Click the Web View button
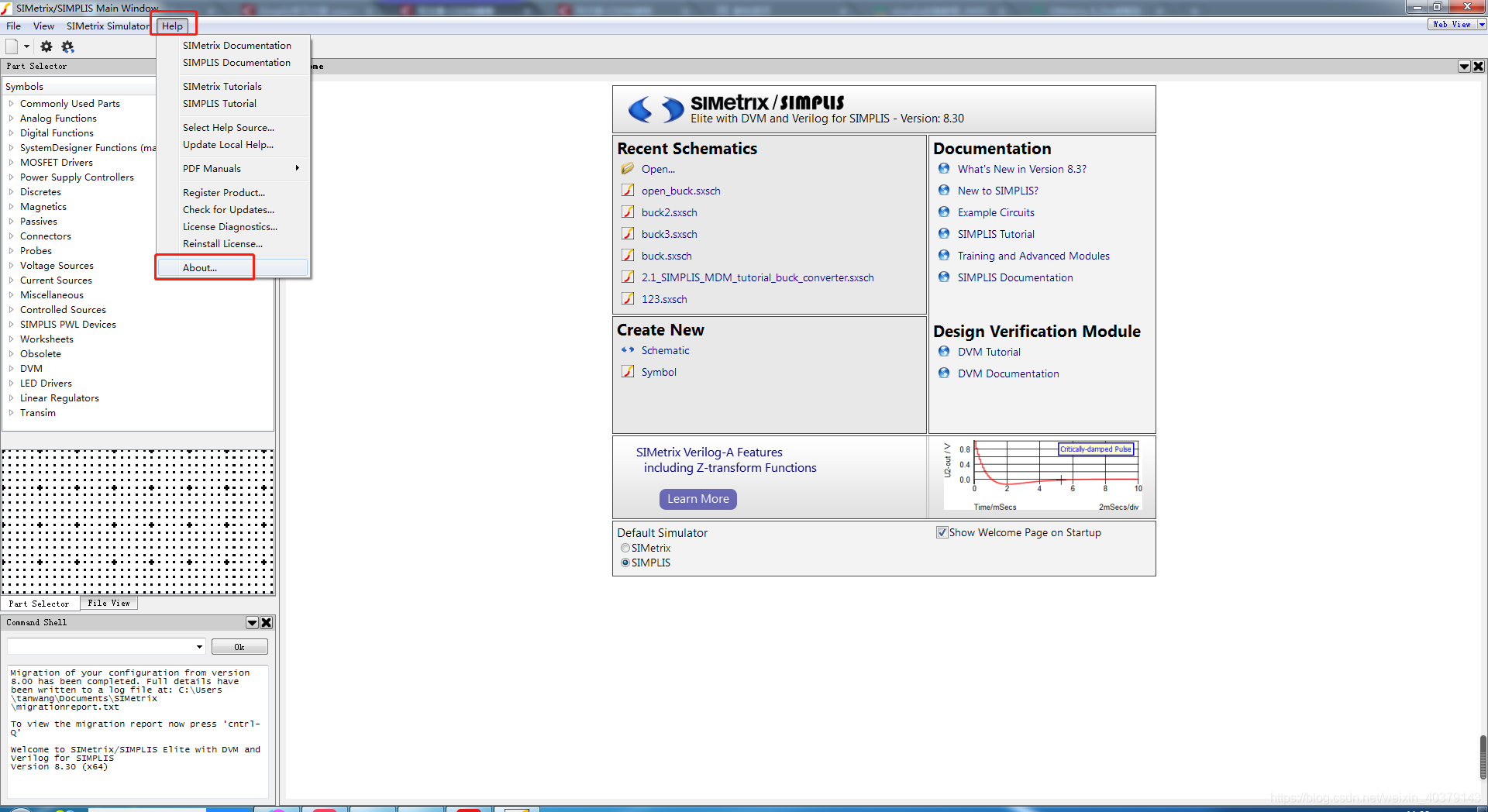This screenshot has width=1488, height=812. (x=1452, y=24)
